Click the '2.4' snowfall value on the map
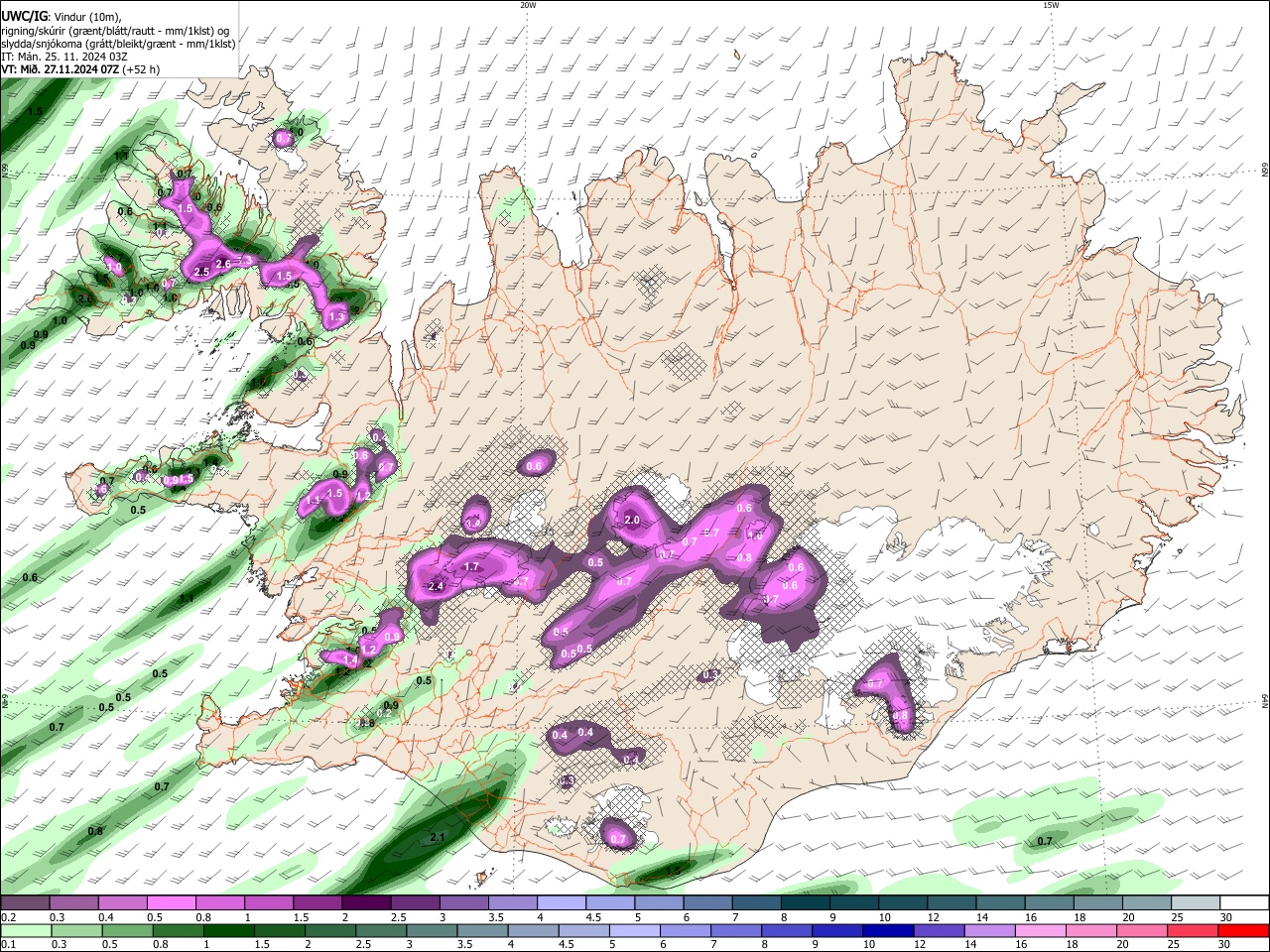Image resolution: width=1270 pixels, height=952 pixels. pos(435,587)
